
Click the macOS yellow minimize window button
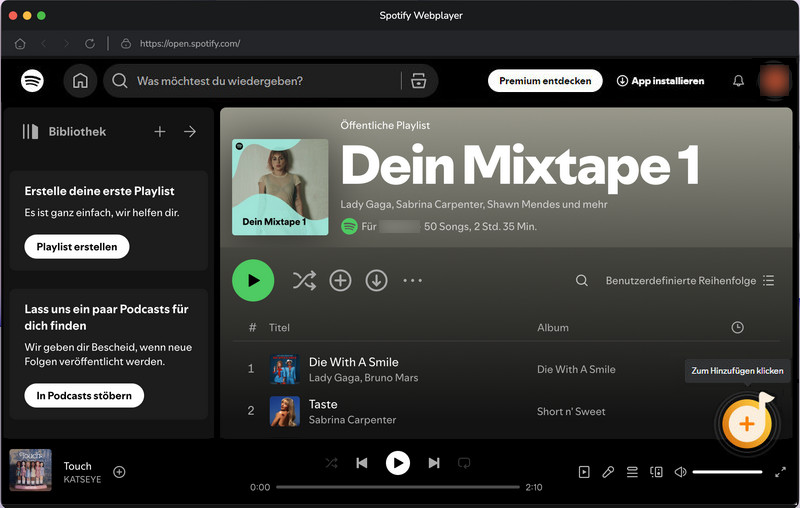pyautogui.click(x=27, y=16)
